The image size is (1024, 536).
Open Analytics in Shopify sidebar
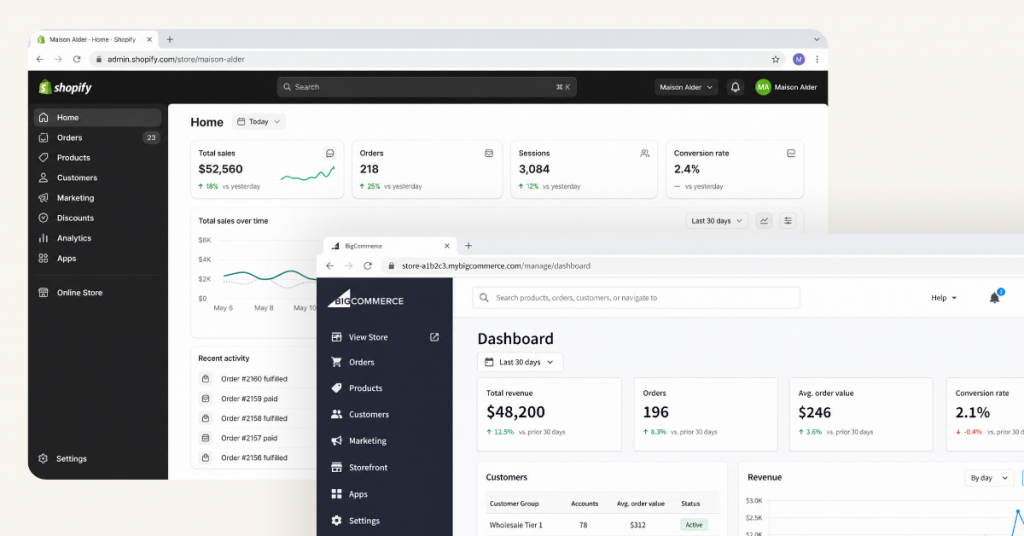point(74,238)
